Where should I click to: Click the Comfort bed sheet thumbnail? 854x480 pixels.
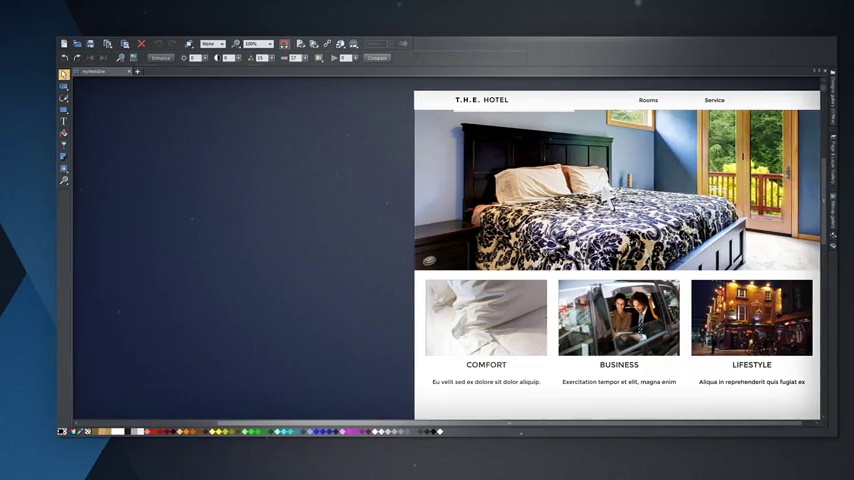(x=486, y=318)
